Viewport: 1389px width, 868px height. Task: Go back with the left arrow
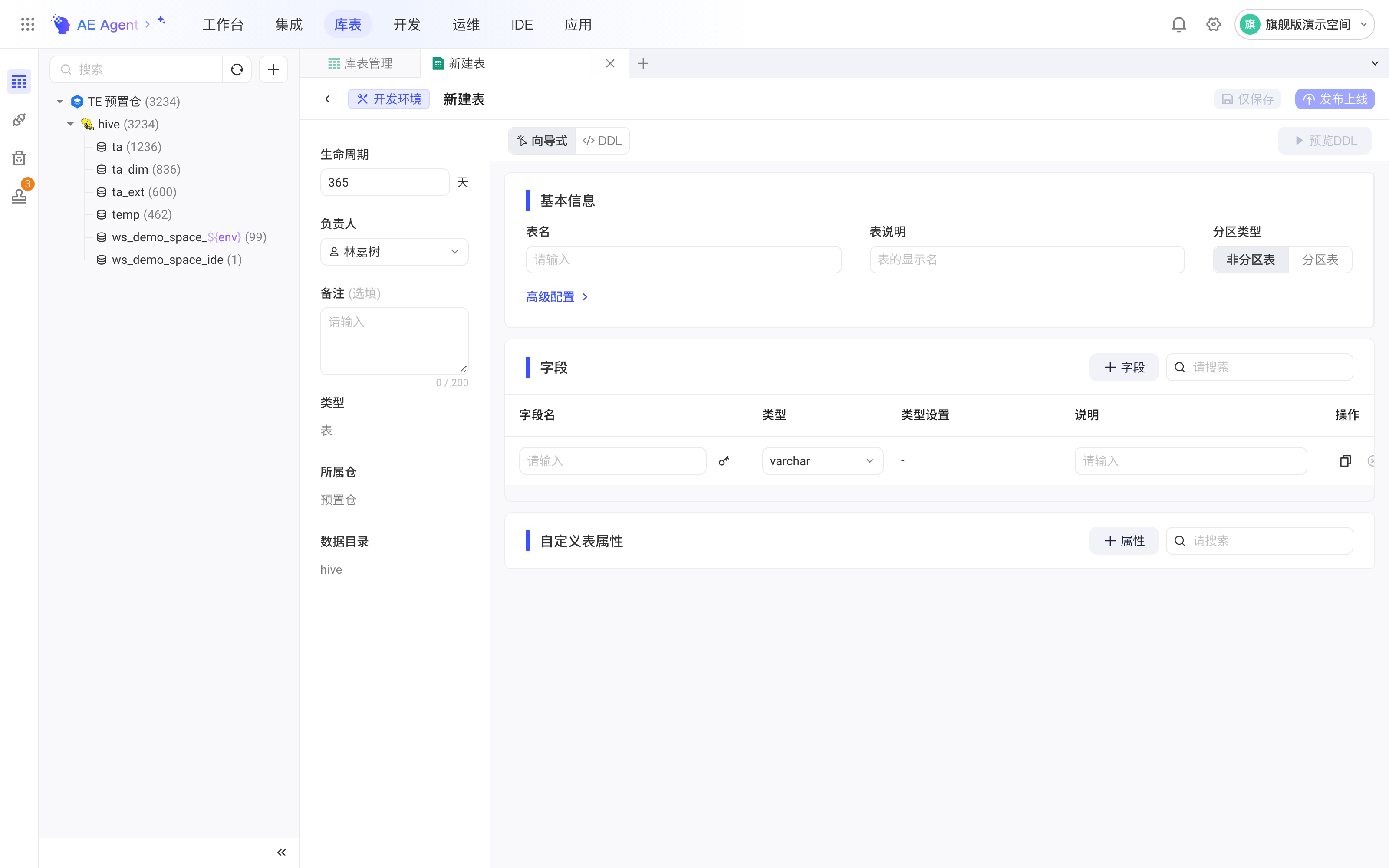(x=327, y=99)
